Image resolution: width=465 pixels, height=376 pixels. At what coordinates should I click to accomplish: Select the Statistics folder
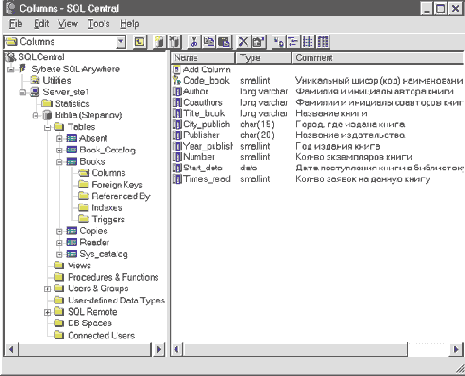65,103
